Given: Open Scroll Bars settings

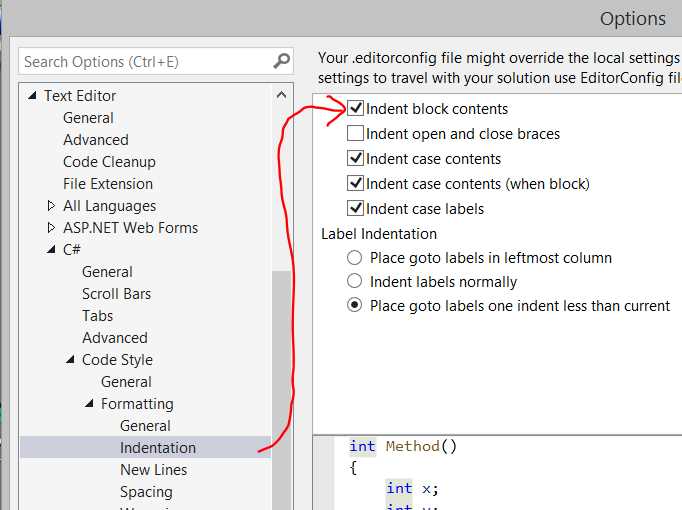Looking at the screenshot, I should 117,293.
